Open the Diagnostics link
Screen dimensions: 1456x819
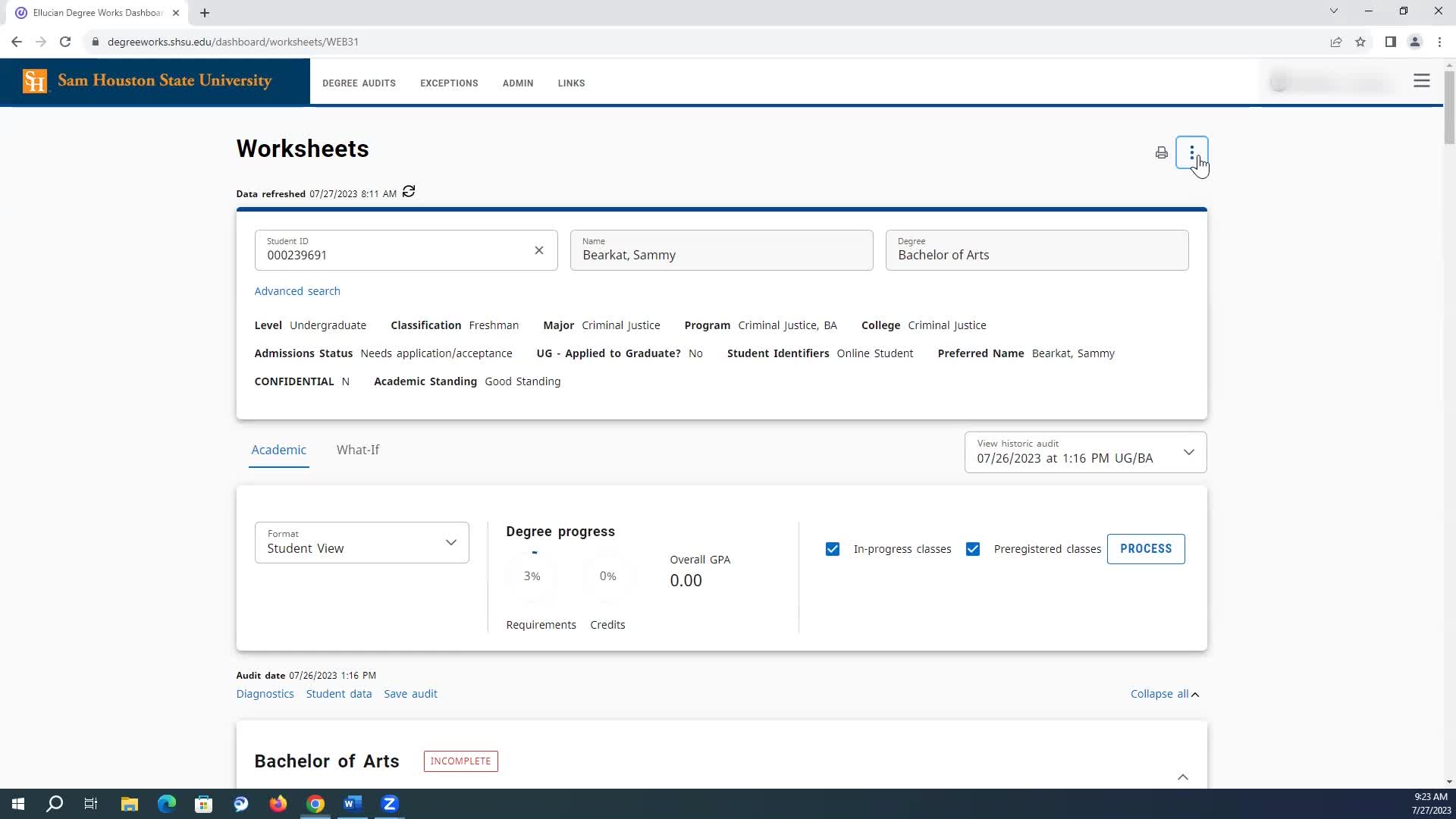tap(265, 694)
